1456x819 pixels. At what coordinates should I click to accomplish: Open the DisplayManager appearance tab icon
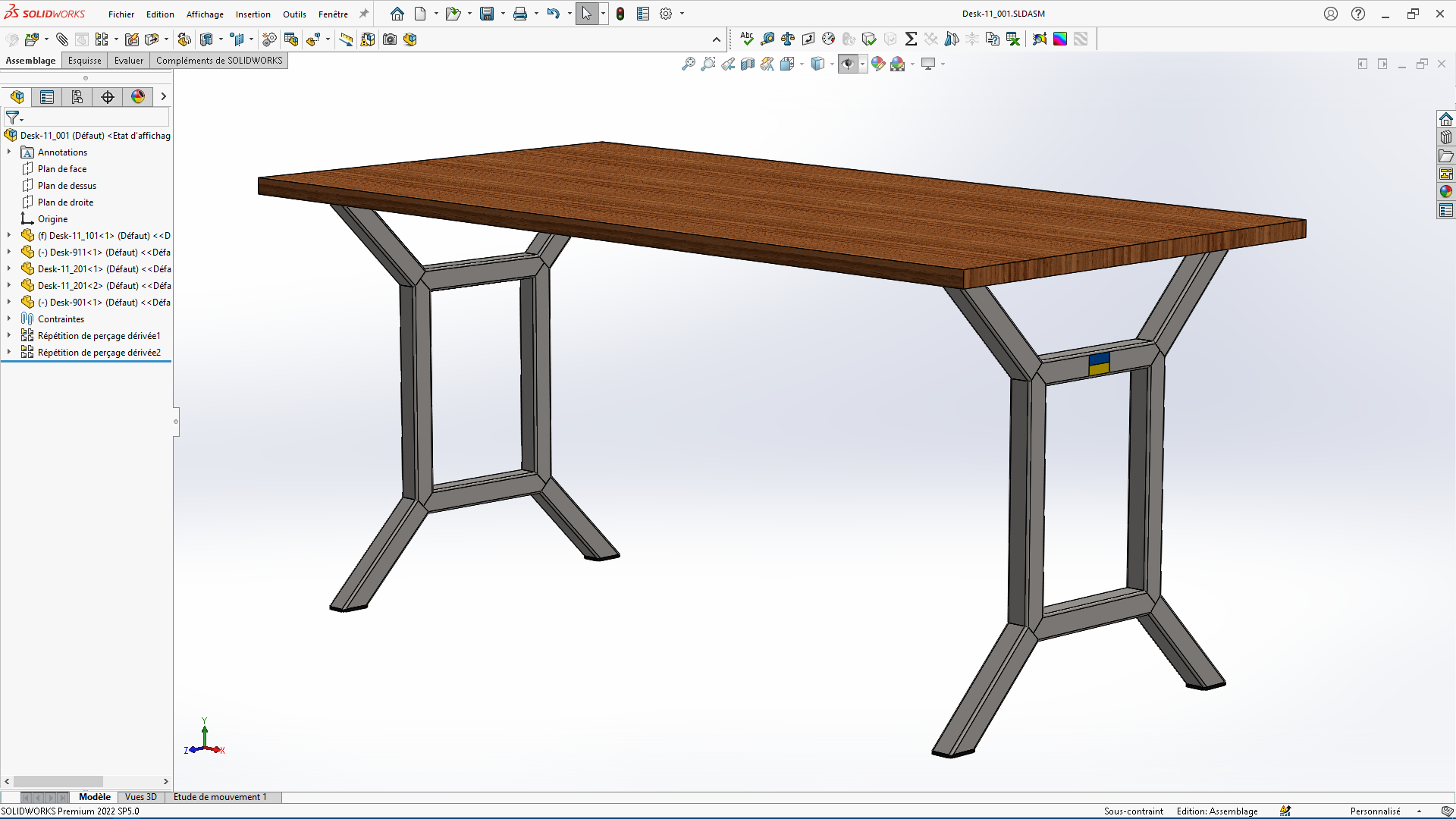pyautogui.click(x=138, y=97)
